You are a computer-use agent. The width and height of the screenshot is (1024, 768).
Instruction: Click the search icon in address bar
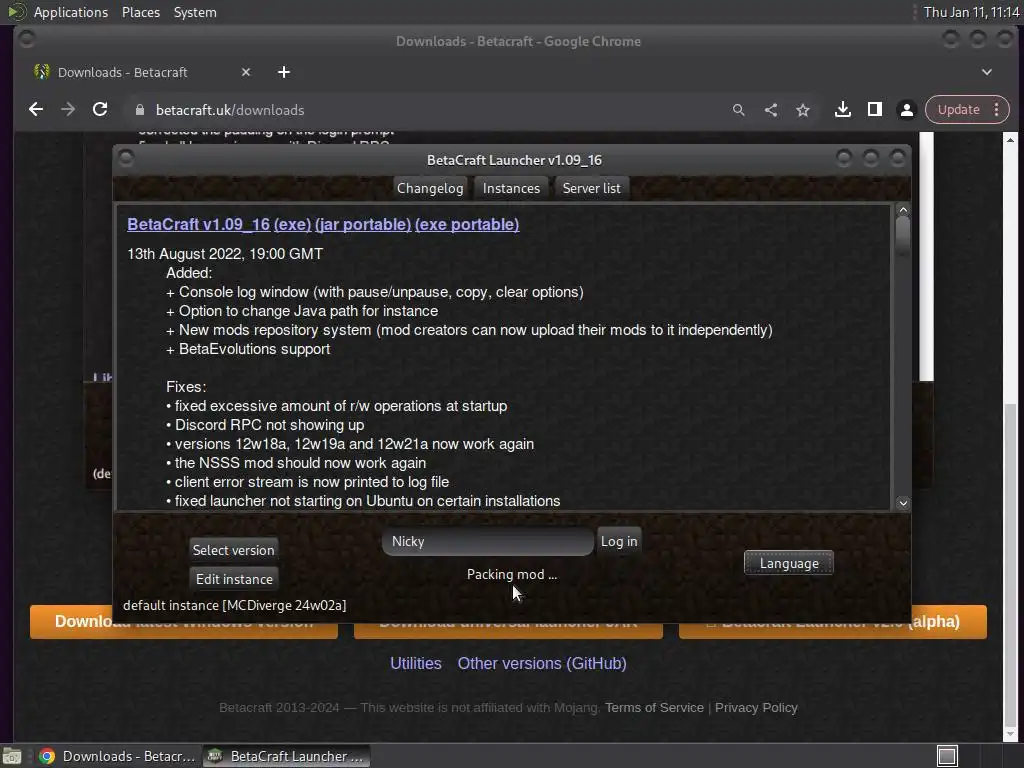point(739,110)
